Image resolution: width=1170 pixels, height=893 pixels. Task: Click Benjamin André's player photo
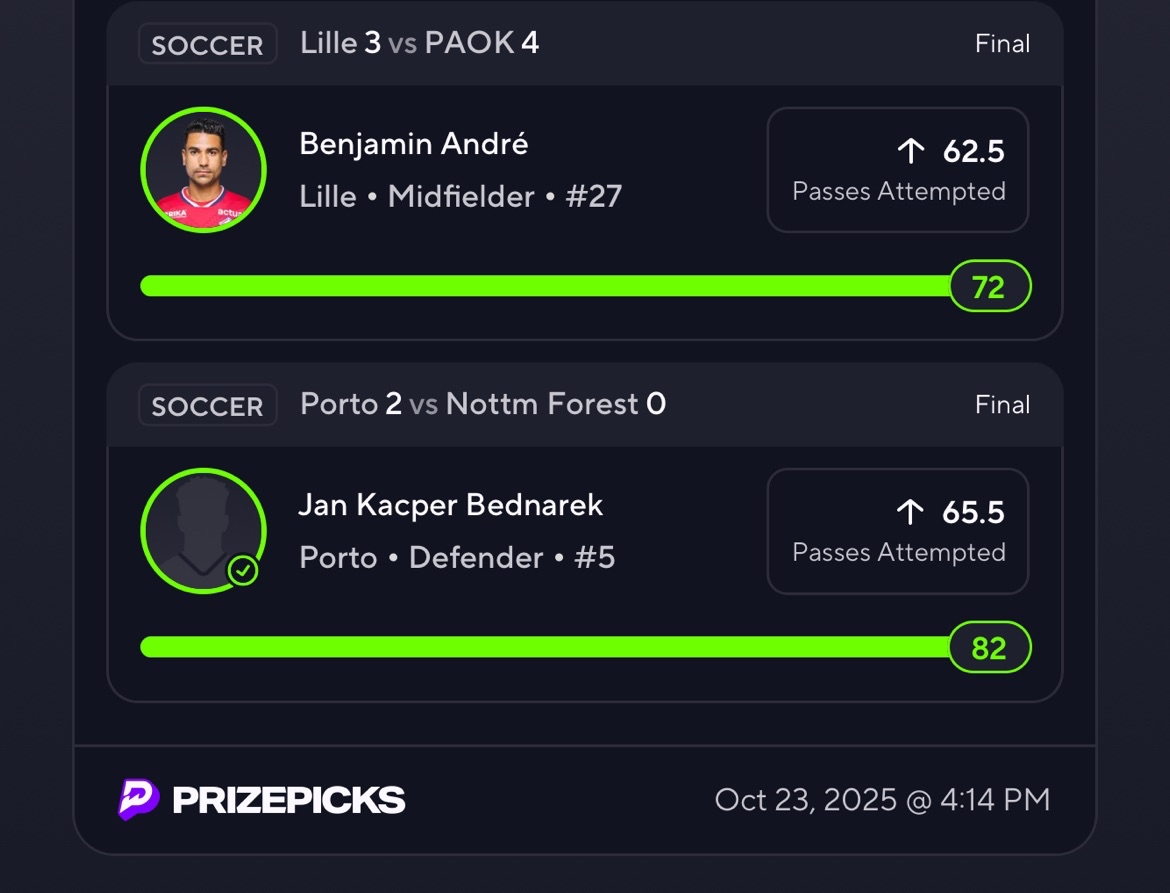tap(204, 170)
